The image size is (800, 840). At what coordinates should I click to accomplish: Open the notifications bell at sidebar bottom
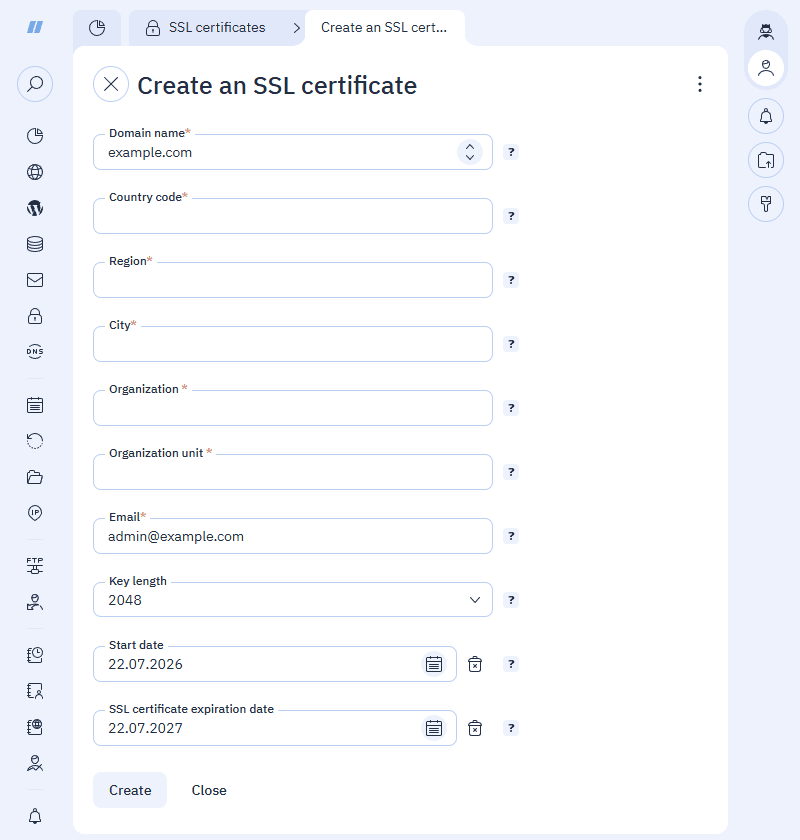35,816
